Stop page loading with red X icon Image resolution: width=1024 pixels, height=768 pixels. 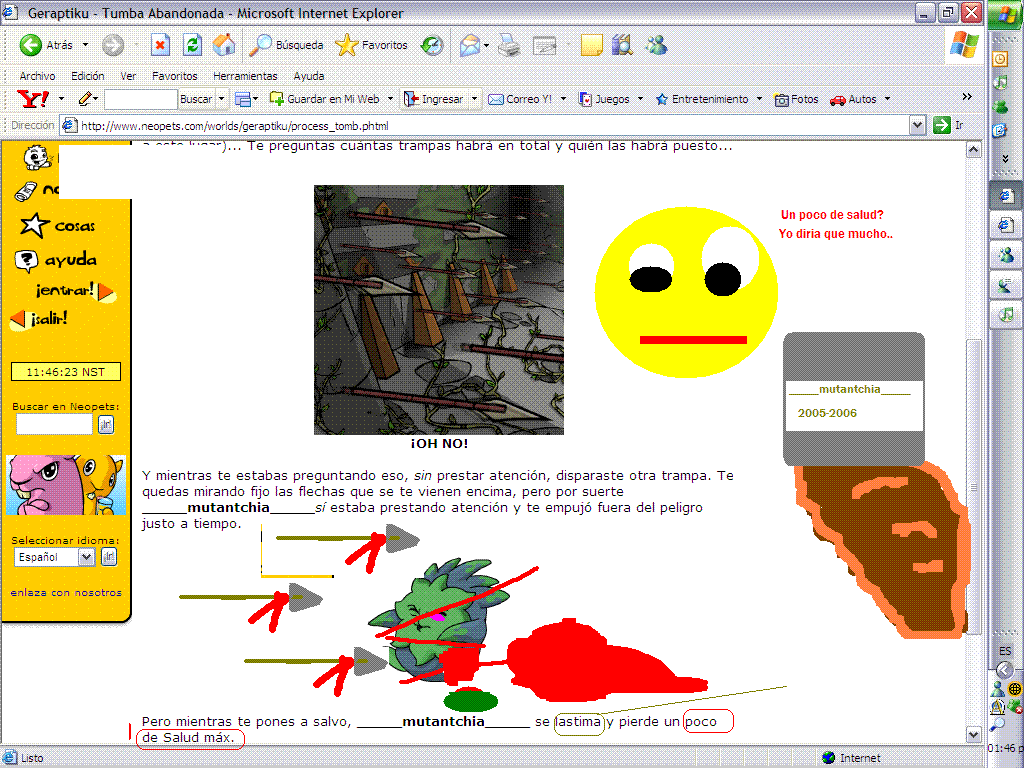[160, 45]
